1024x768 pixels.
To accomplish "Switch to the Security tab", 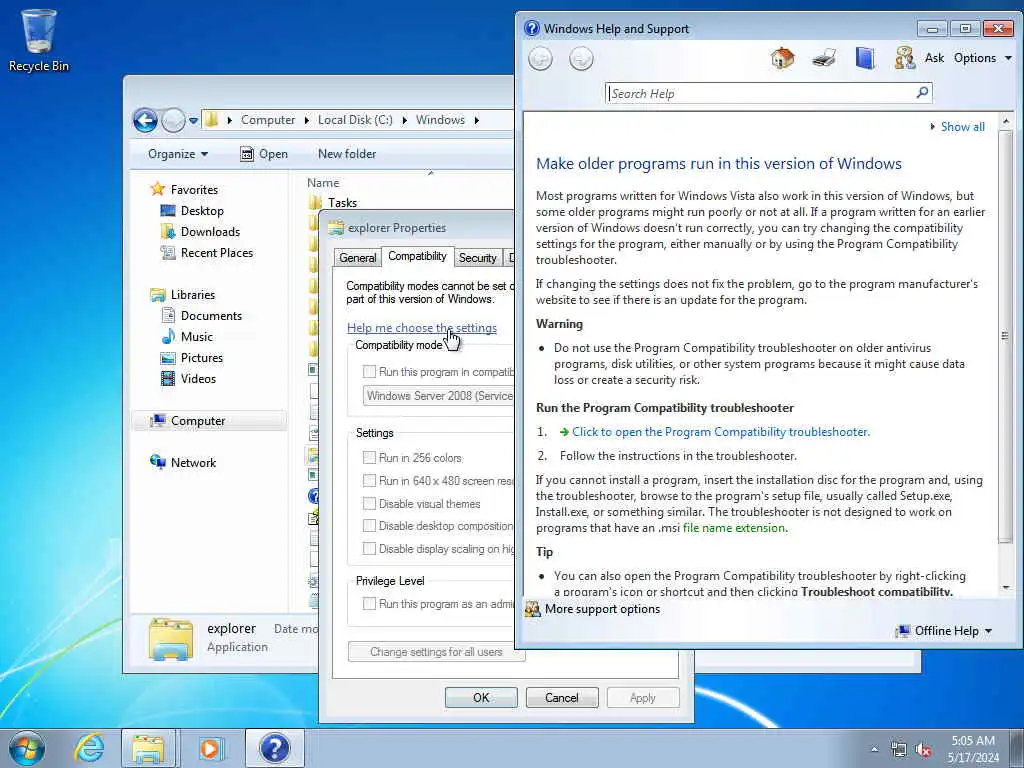I will coord(477,258).
